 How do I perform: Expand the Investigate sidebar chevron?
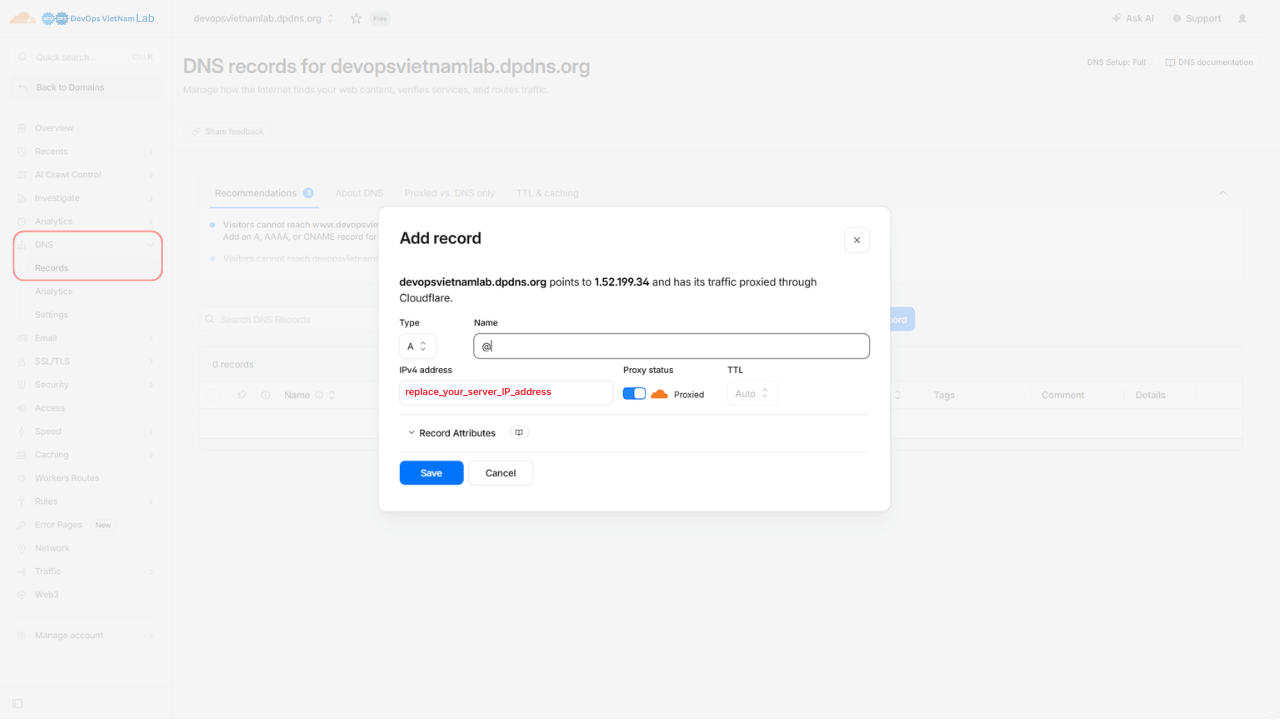151,198
